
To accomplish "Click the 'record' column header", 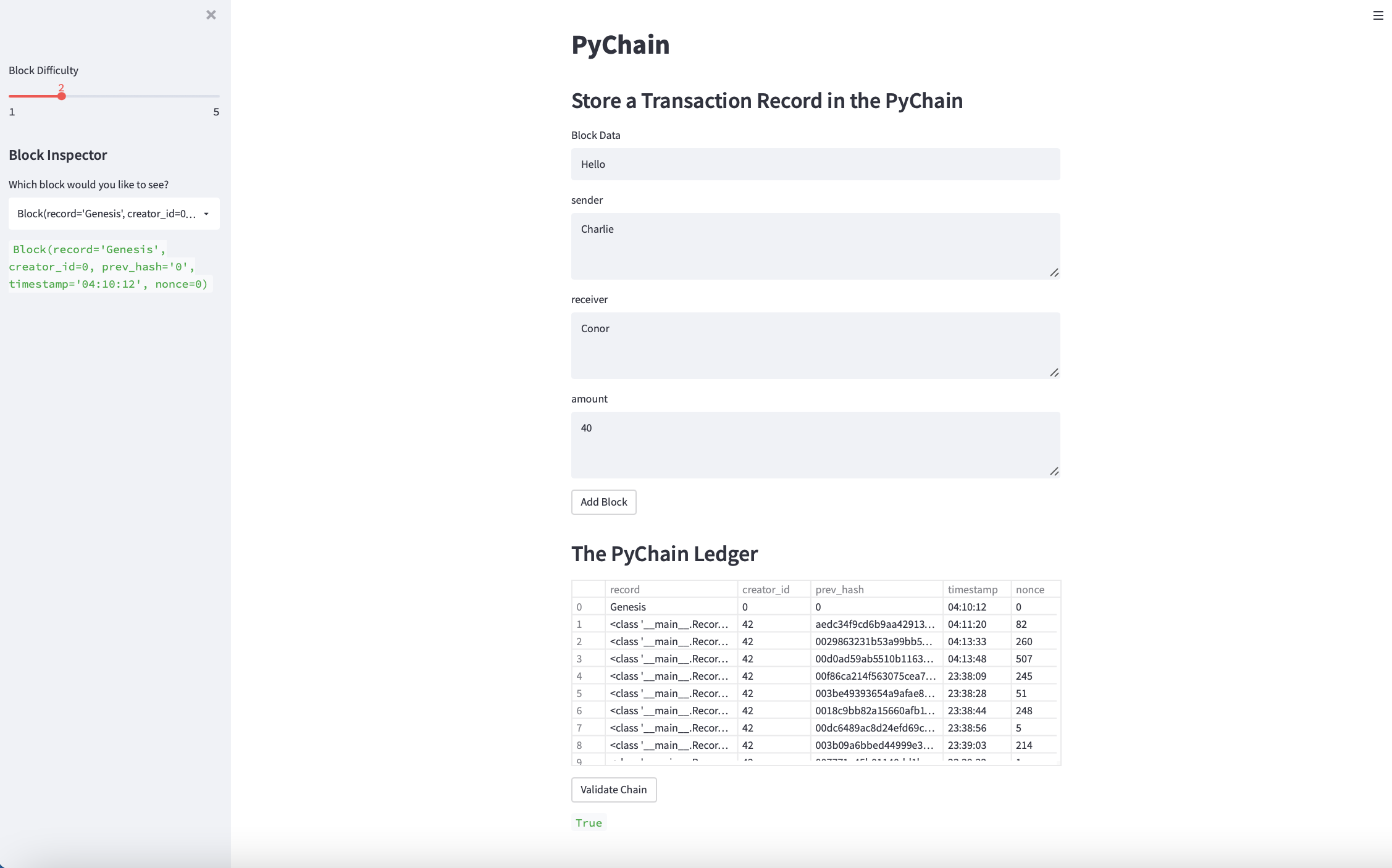I will (x=624, y=589).
